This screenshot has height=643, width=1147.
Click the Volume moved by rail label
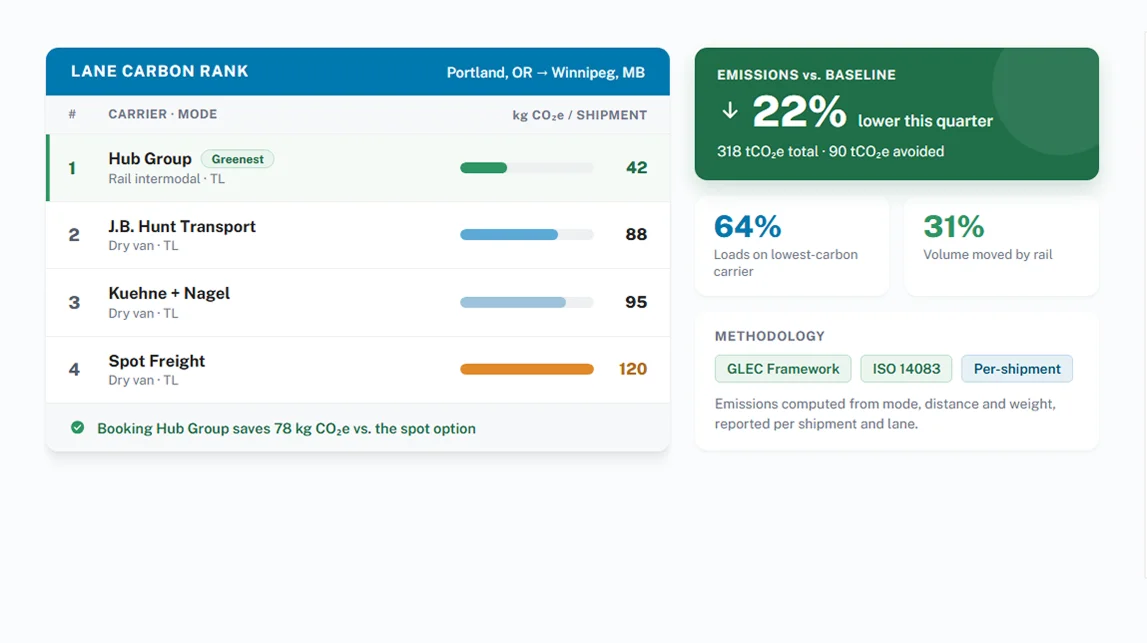point(988,255)
